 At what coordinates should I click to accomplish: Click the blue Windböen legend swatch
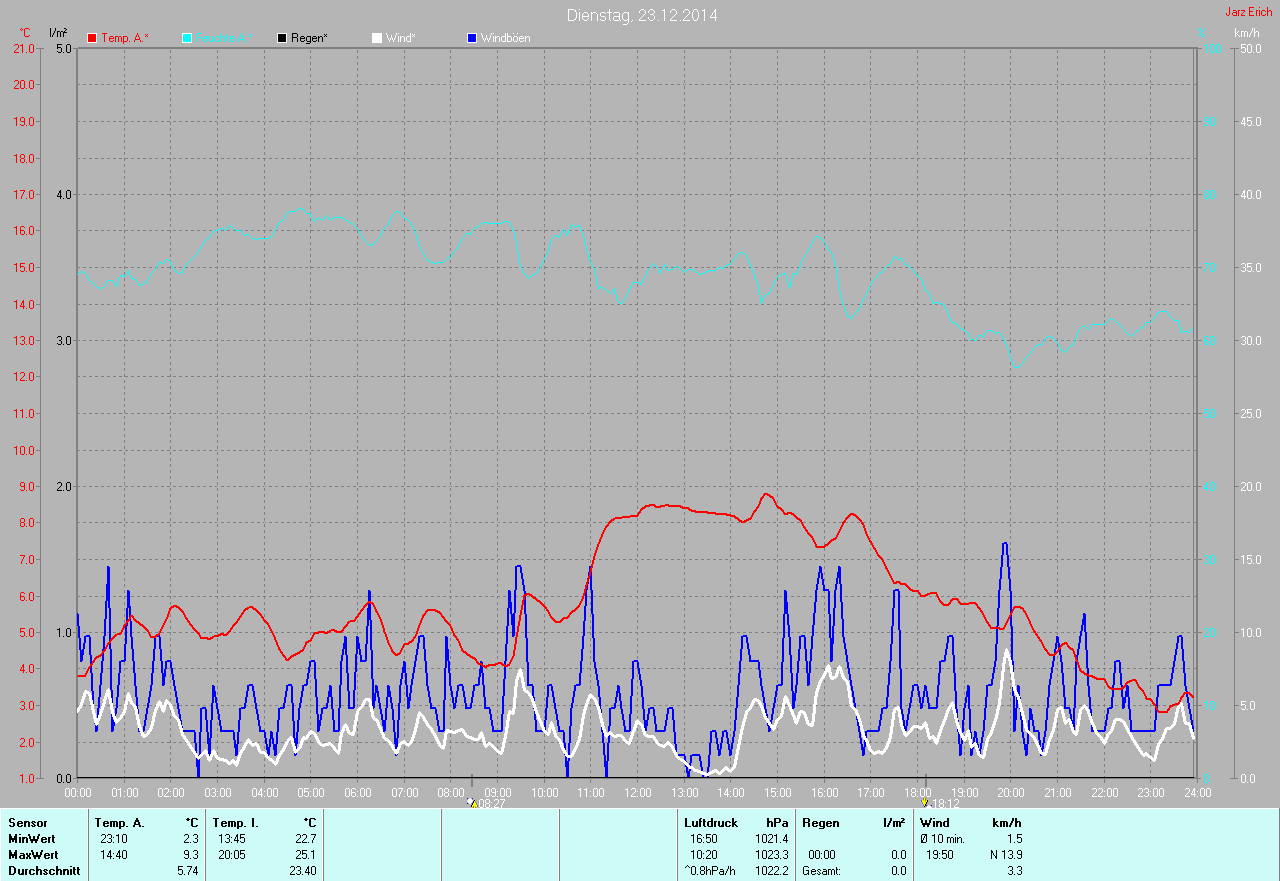(x=472, y=38)
